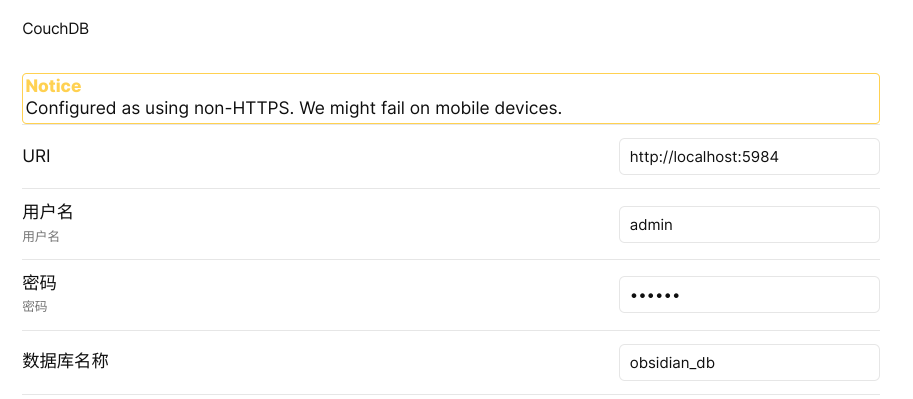Click the 数据库名称 setting label
913x399 pixels.
65,361
